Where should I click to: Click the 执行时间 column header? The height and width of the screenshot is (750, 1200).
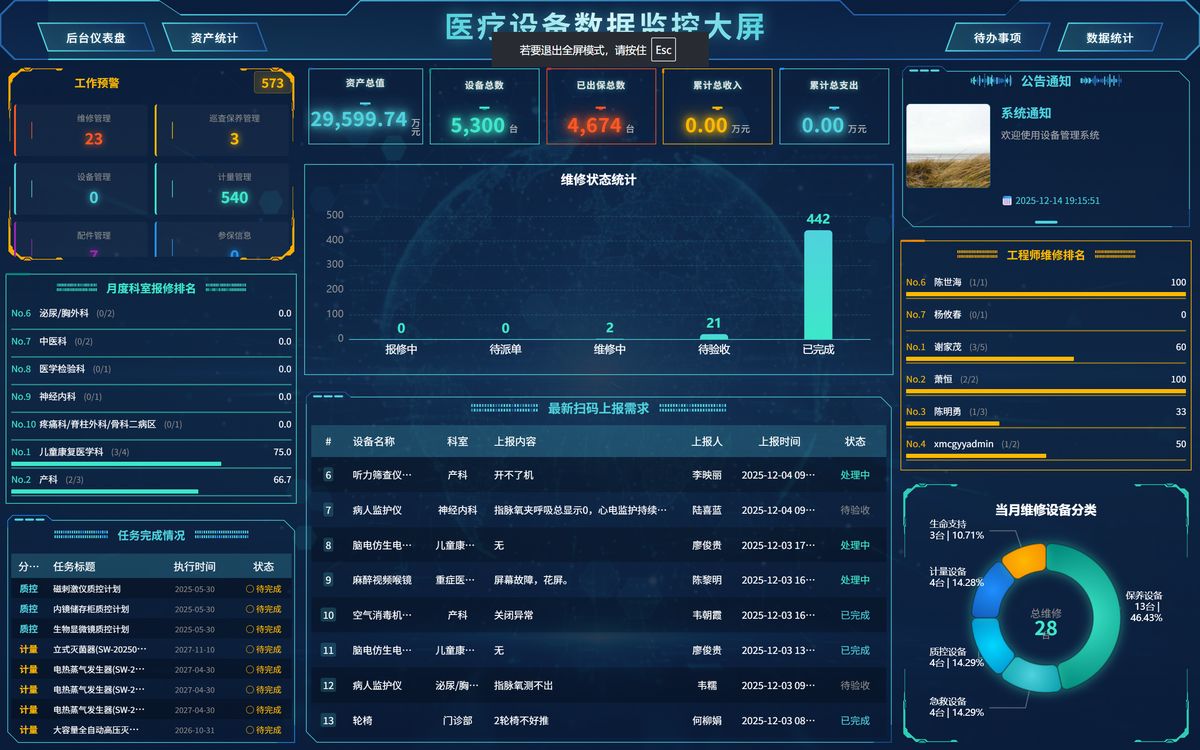(x=194, y=566)
